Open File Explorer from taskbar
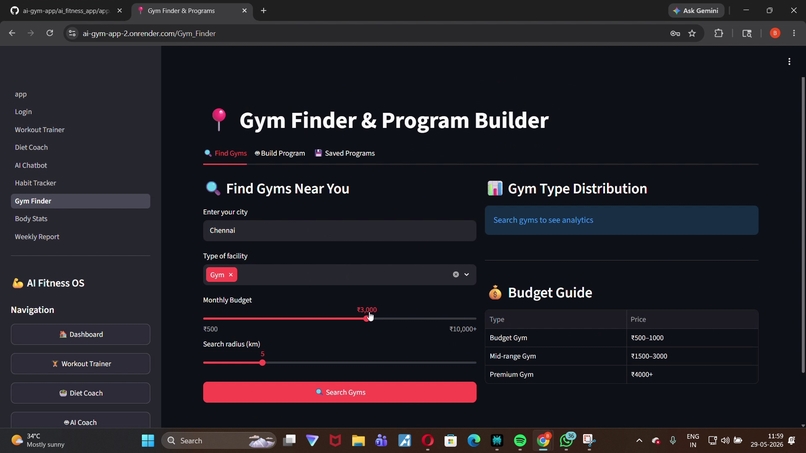The image size is (806, 453). pyautogui.click(x=358, y=441)
